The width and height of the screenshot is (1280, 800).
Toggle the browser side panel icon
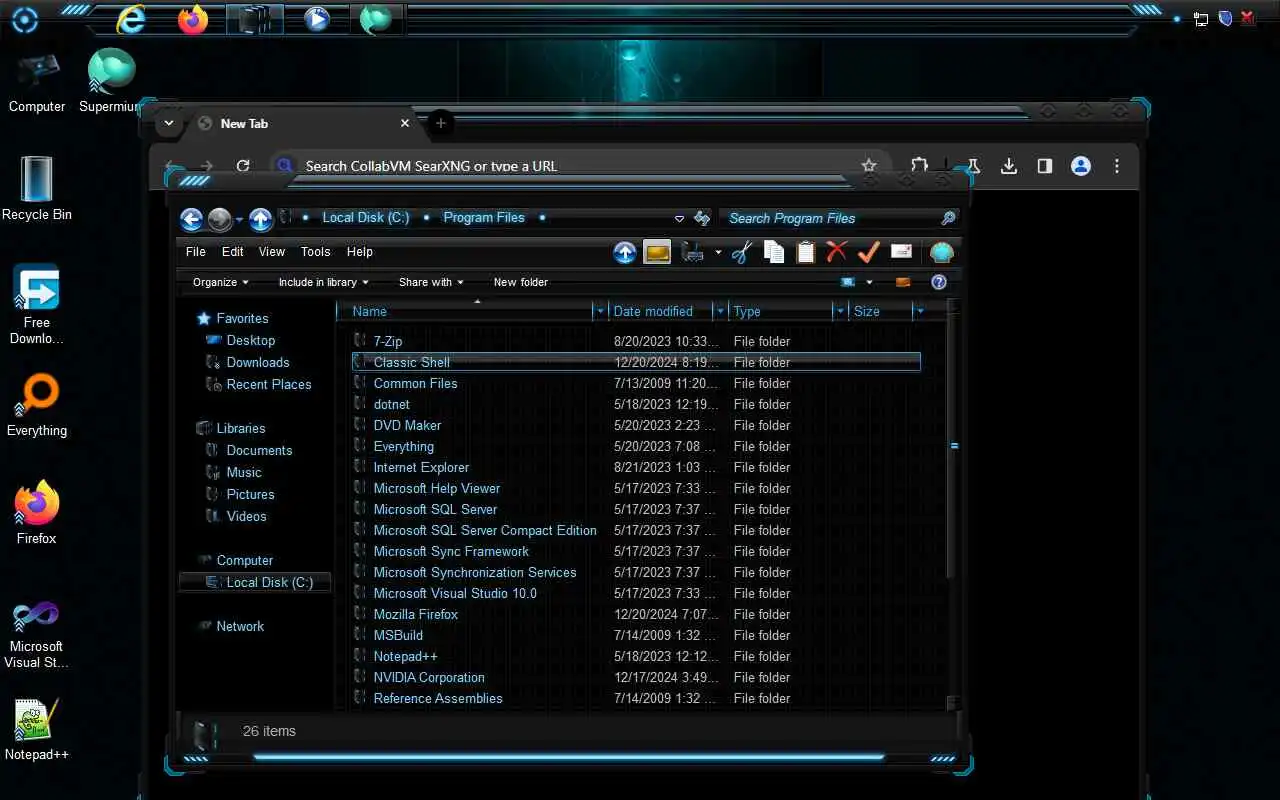pyautogui.click(x=1045, y=166)
